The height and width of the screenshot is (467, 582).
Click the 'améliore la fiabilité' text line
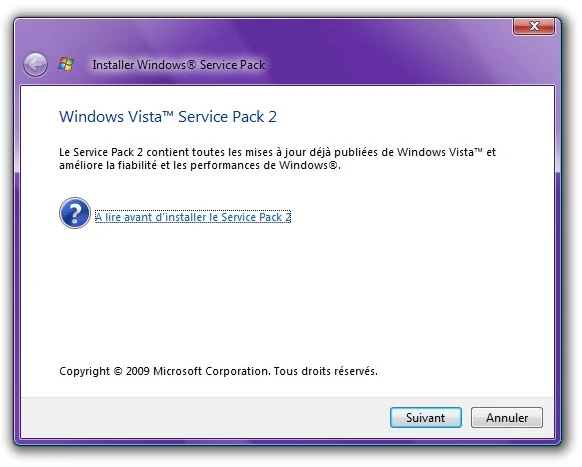200,165
